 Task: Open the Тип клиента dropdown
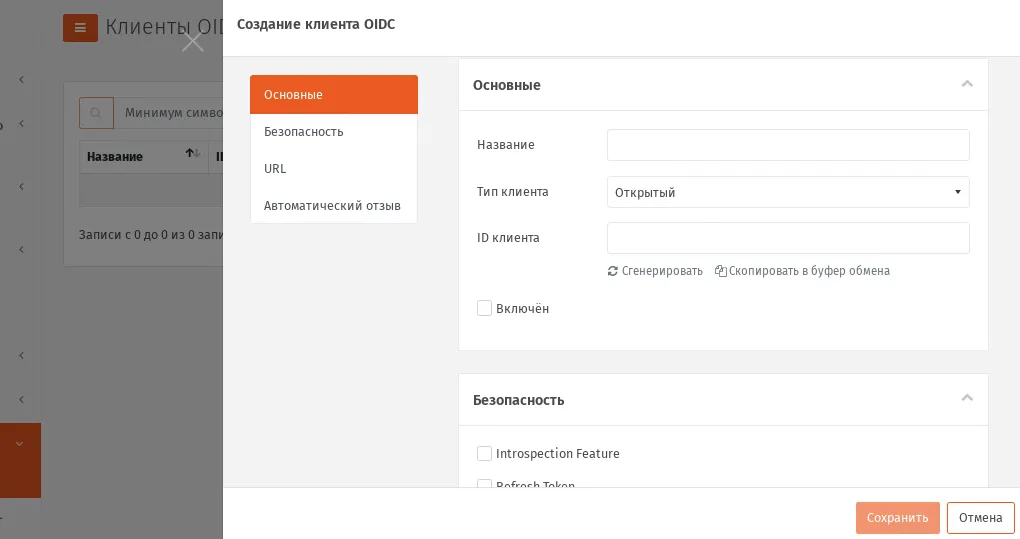[x=788, y=192]
